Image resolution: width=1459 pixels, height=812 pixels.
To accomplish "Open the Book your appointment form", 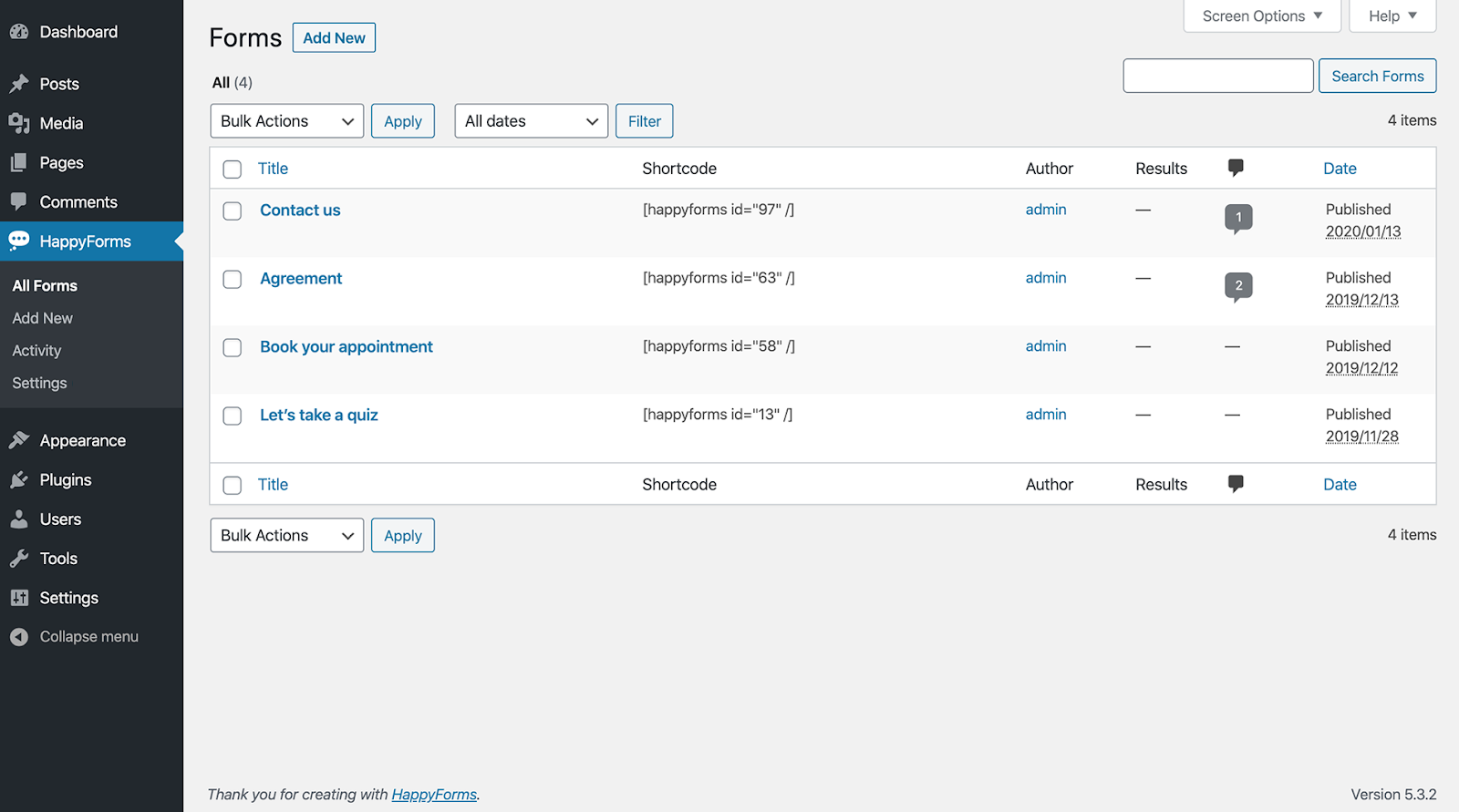I will [347, 347].
